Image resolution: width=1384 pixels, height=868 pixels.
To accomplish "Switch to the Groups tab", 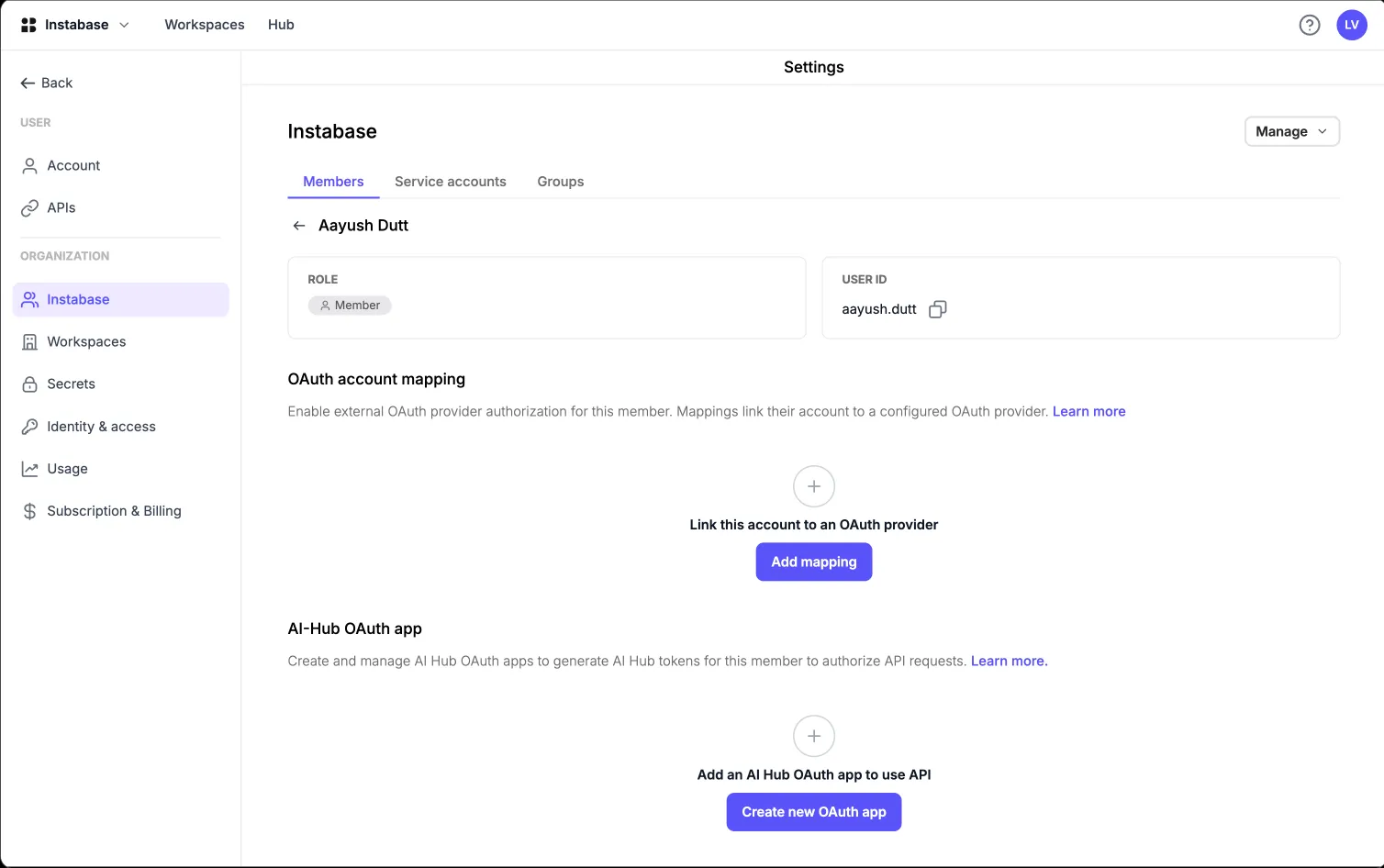I will tap(561, 182).
